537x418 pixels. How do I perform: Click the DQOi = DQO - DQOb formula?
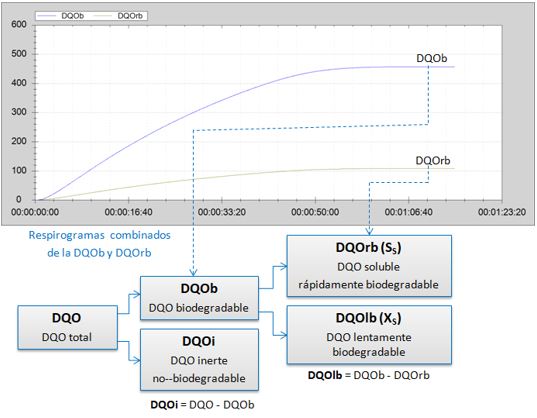(x=202, y=405)
